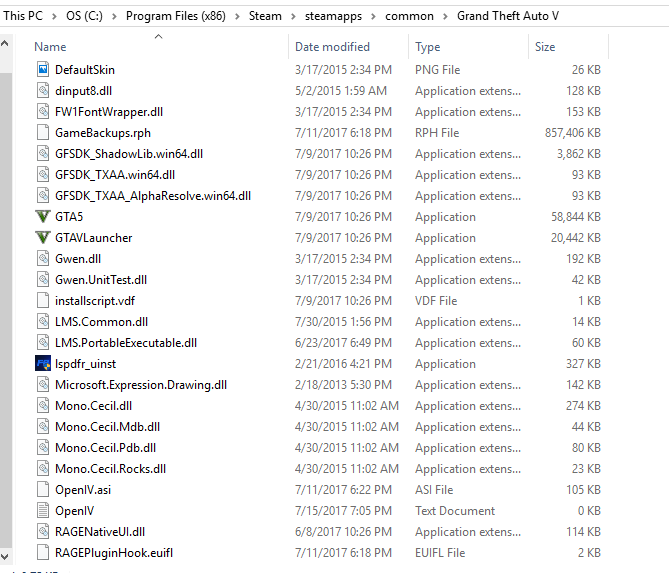669x573 pixels.
Task: Click the scroll up arrow of sidebar scrollbar
Action: pyautogui.click(x=5, y=43)
